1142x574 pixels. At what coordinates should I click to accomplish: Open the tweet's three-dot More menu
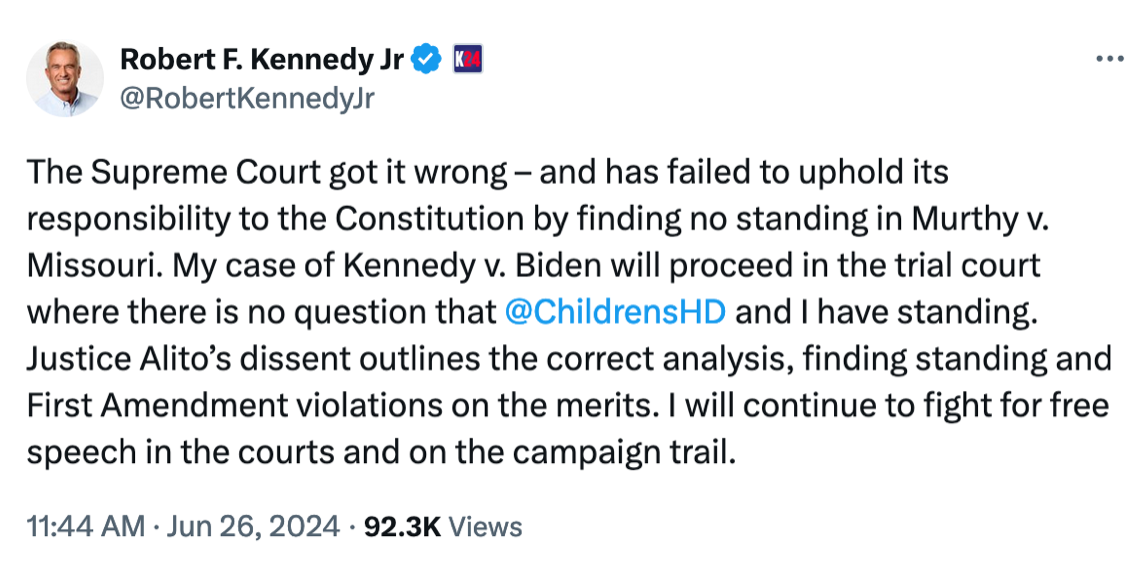click(x=1110, y=59)
